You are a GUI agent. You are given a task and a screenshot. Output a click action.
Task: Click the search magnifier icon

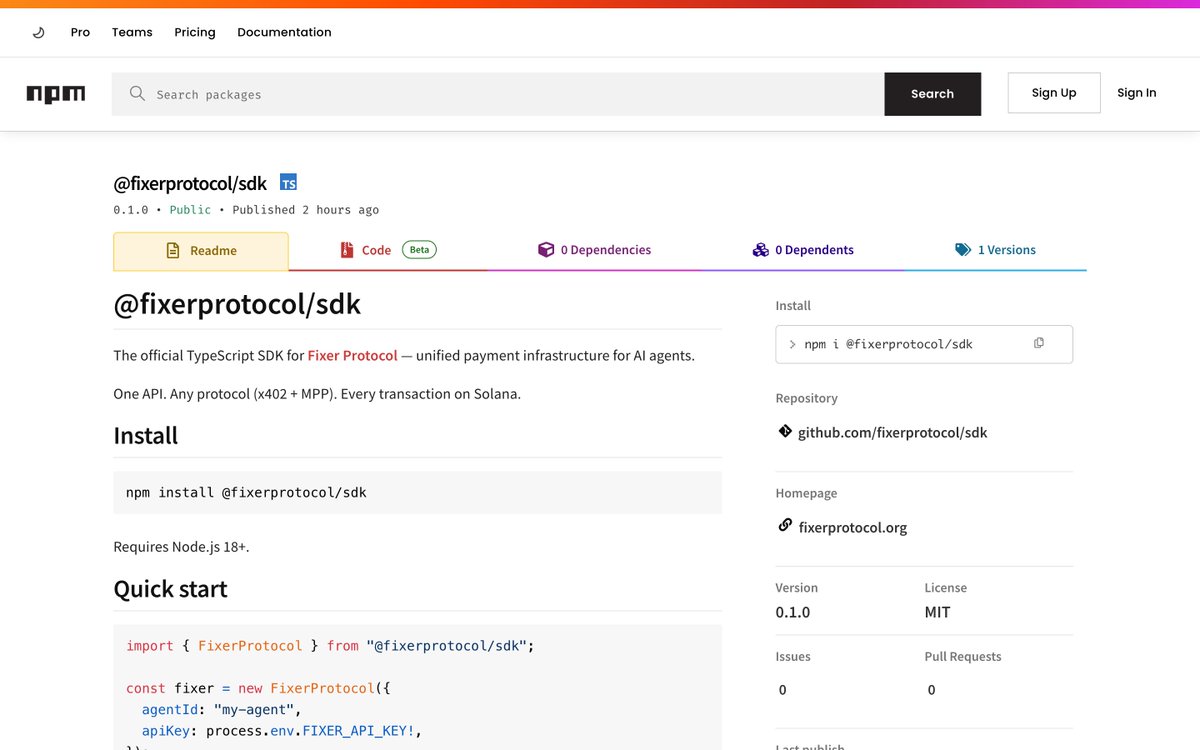[x=137, y=94]
